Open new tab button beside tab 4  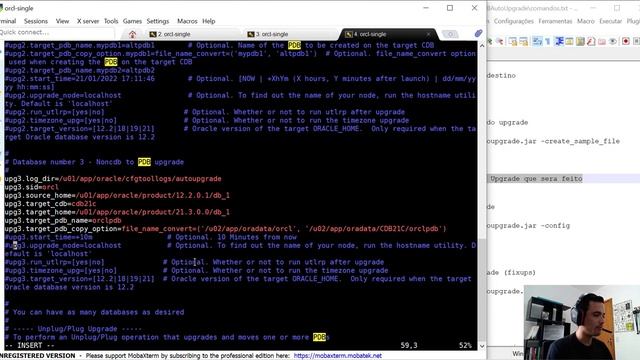click(450, 34)
